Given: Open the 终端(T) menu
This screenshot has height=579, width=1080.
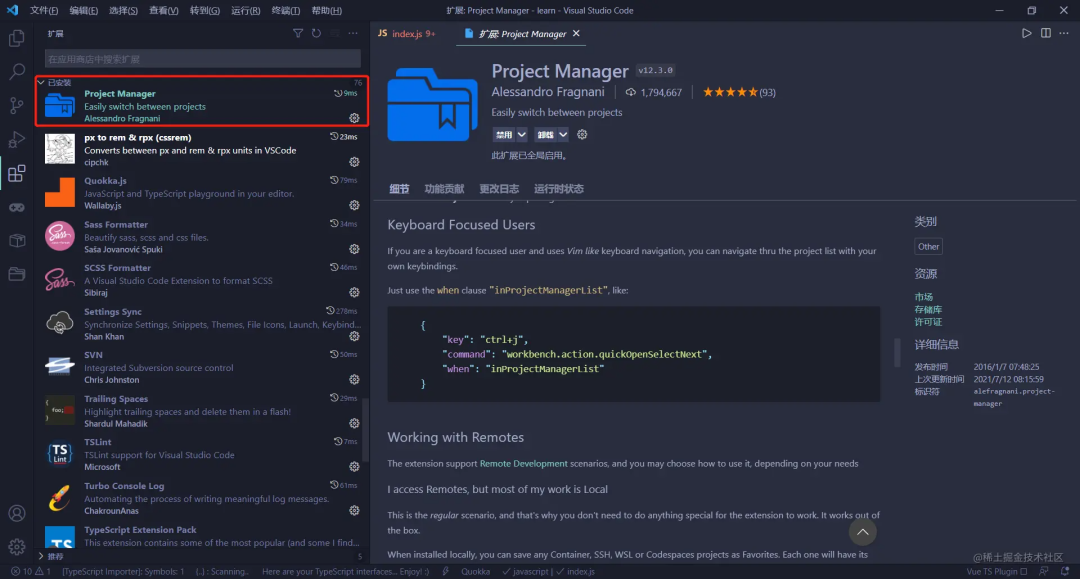Looking at the screenshot, I should click(x=285, y=10).
